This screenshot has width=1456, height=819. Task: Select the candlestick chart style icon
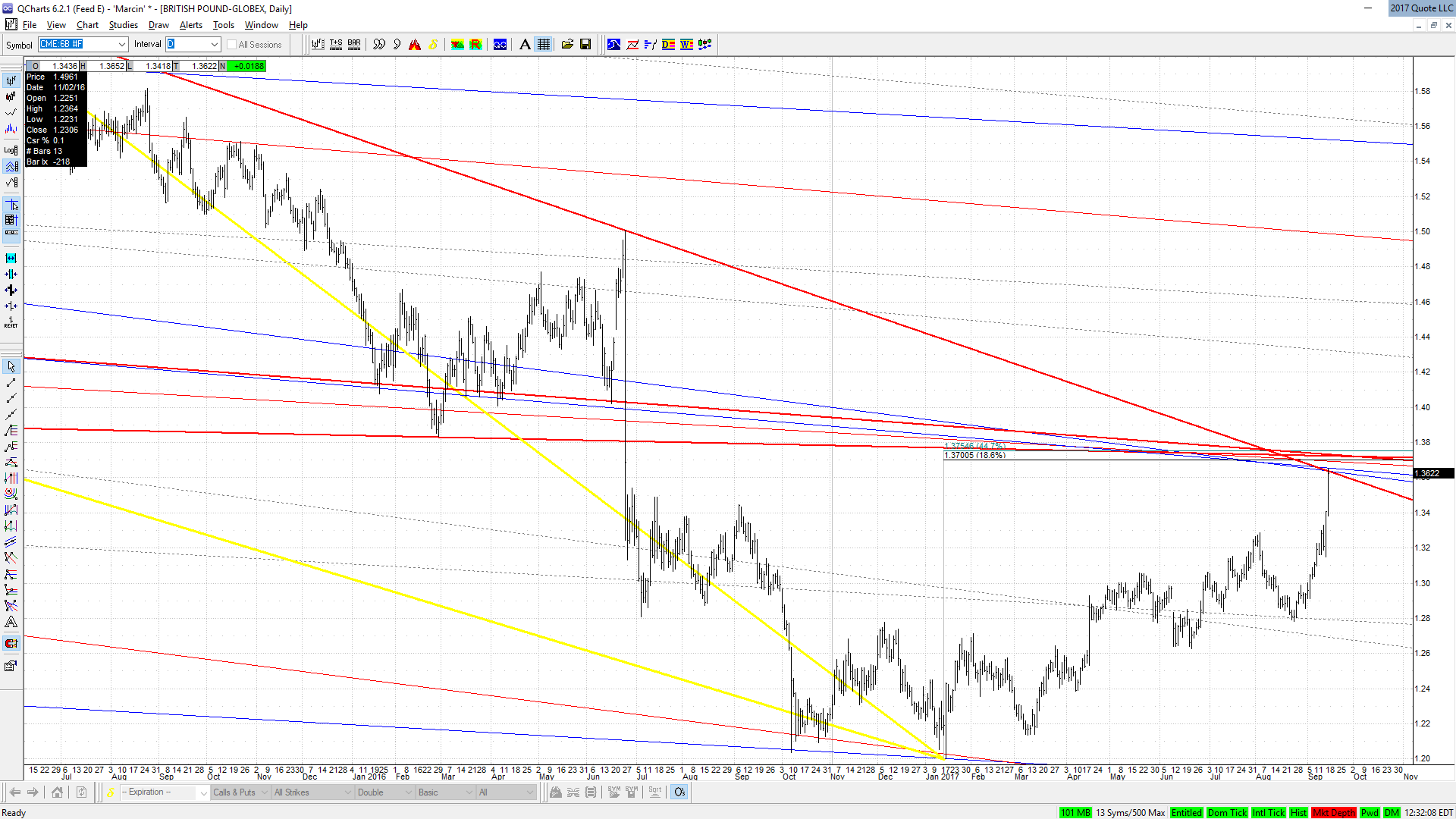11,96
